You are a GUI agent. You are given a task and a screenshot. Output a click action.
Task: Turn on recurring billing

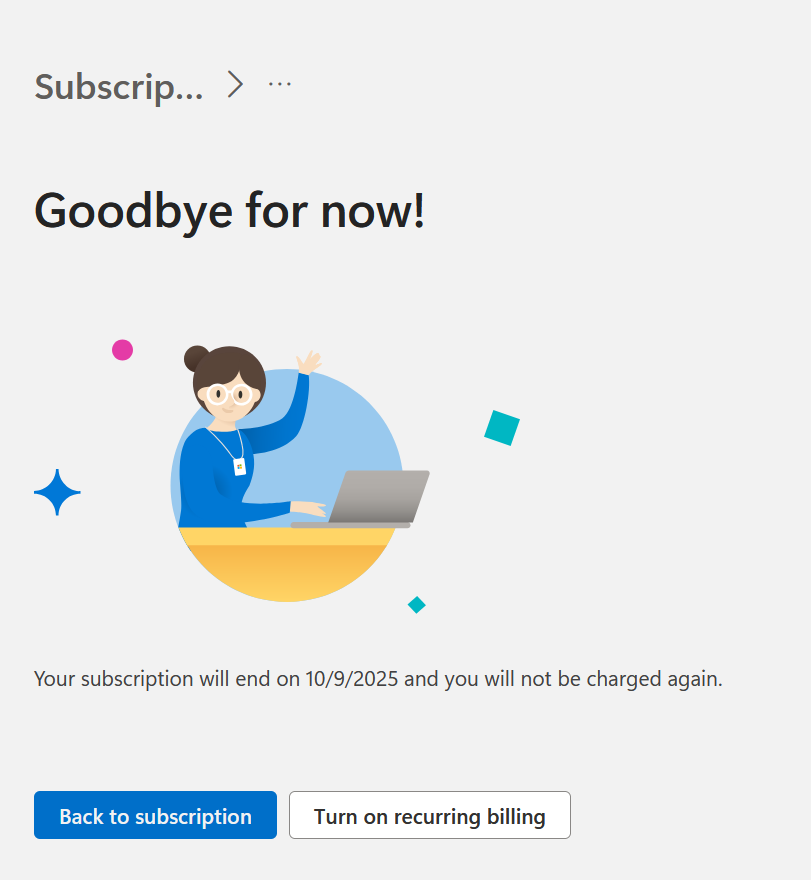tap(429, 816)
